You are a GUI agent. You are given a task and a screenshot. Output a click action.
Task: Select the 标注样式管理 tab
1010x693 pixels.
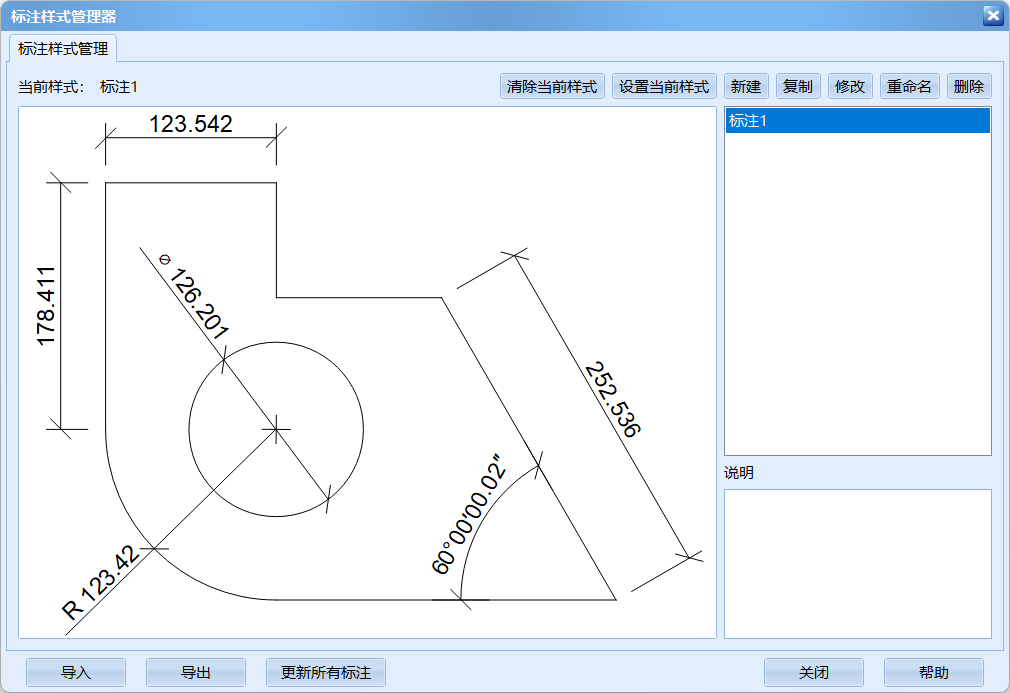point(63,48)
